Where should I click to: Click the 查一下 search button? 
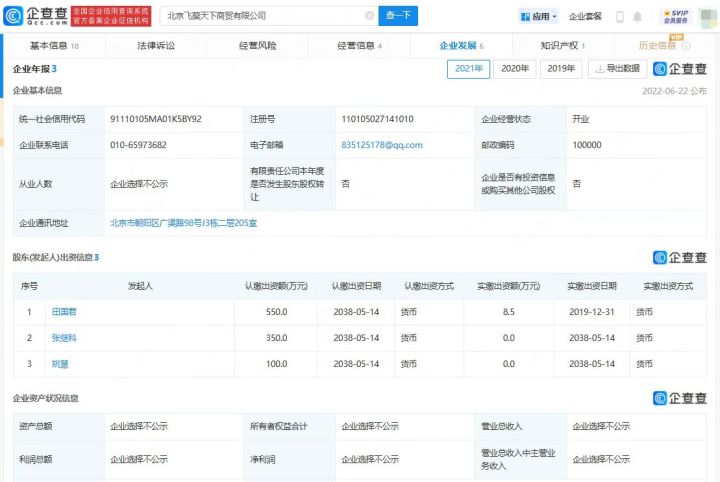click(398, 16)
